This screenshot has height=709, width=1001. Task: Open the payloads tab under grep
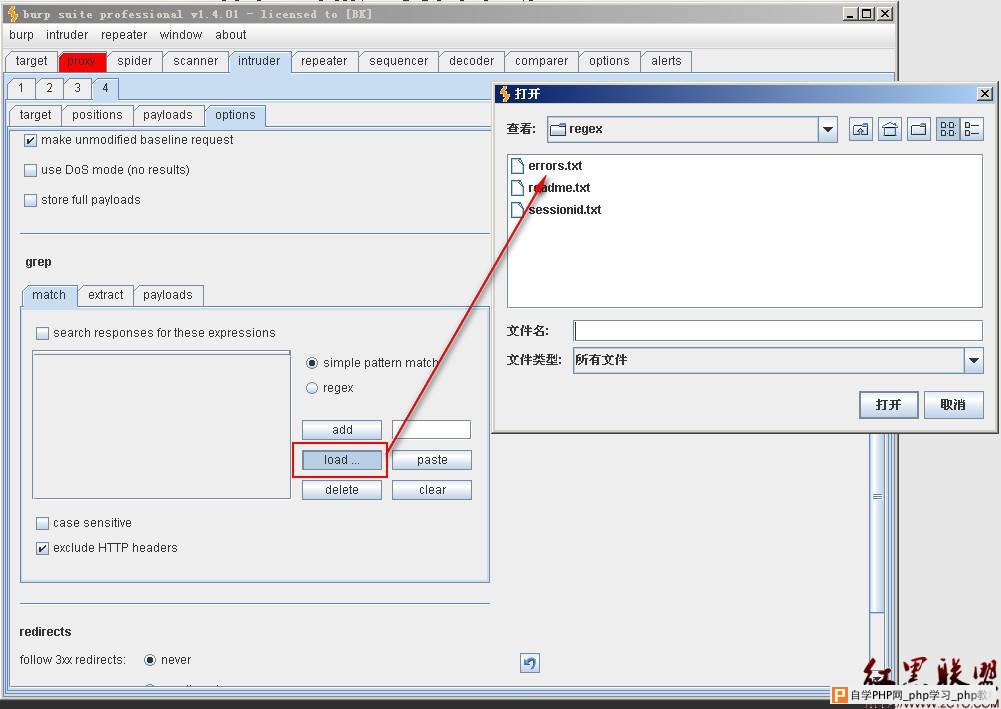[168, 295]
